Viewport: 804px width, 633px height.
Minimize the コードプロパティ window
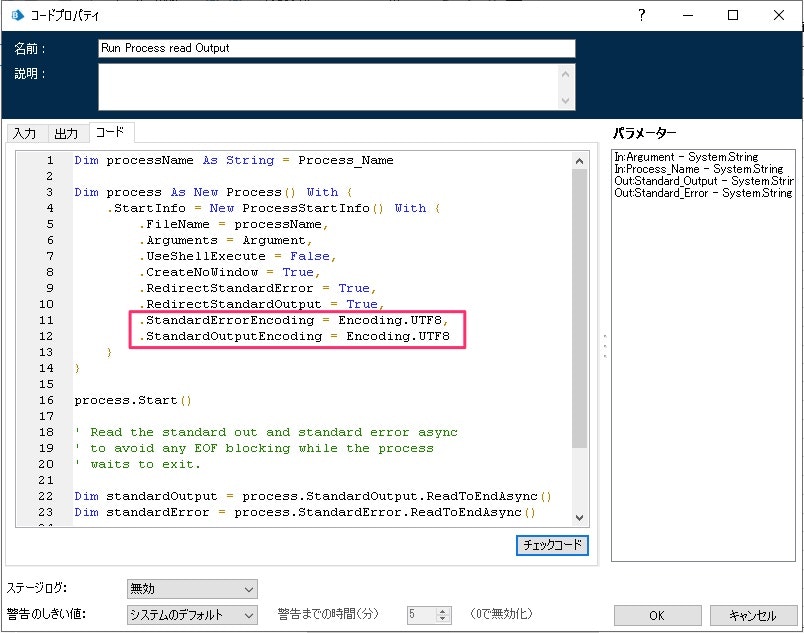pos(688,15)
